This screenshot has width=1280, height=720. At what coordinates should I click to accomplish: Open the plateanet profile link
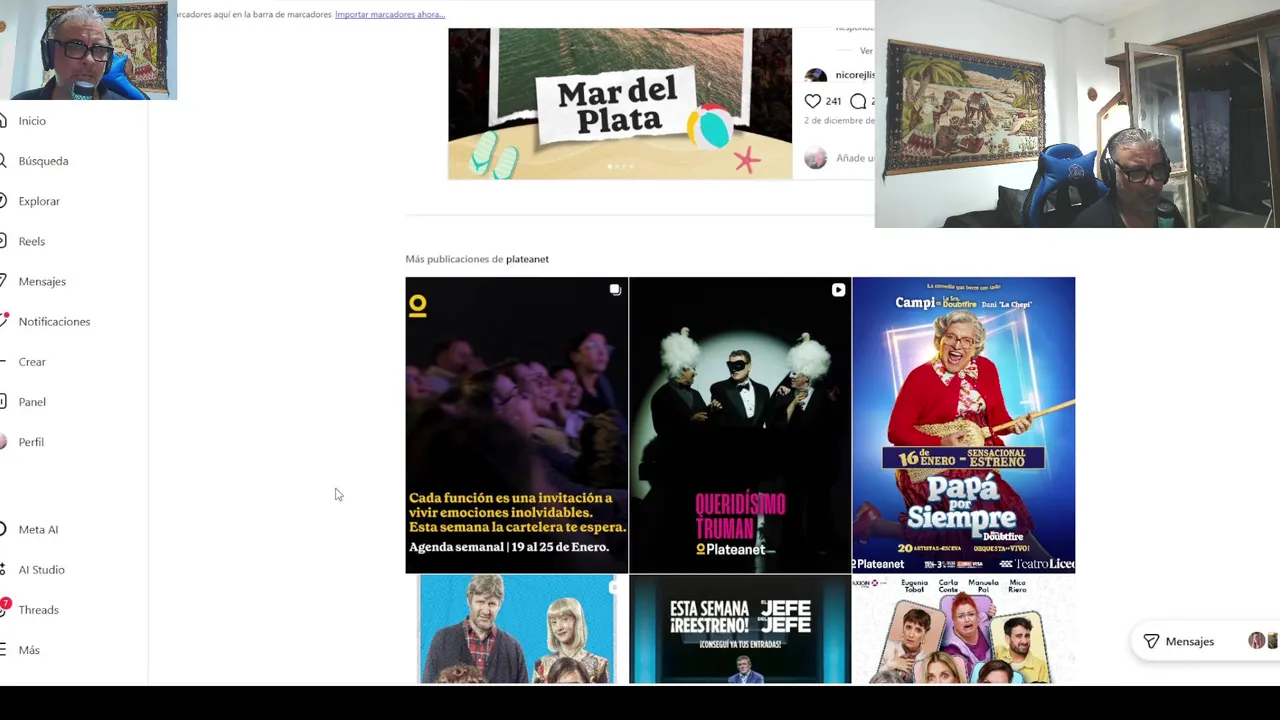point(527,259)
